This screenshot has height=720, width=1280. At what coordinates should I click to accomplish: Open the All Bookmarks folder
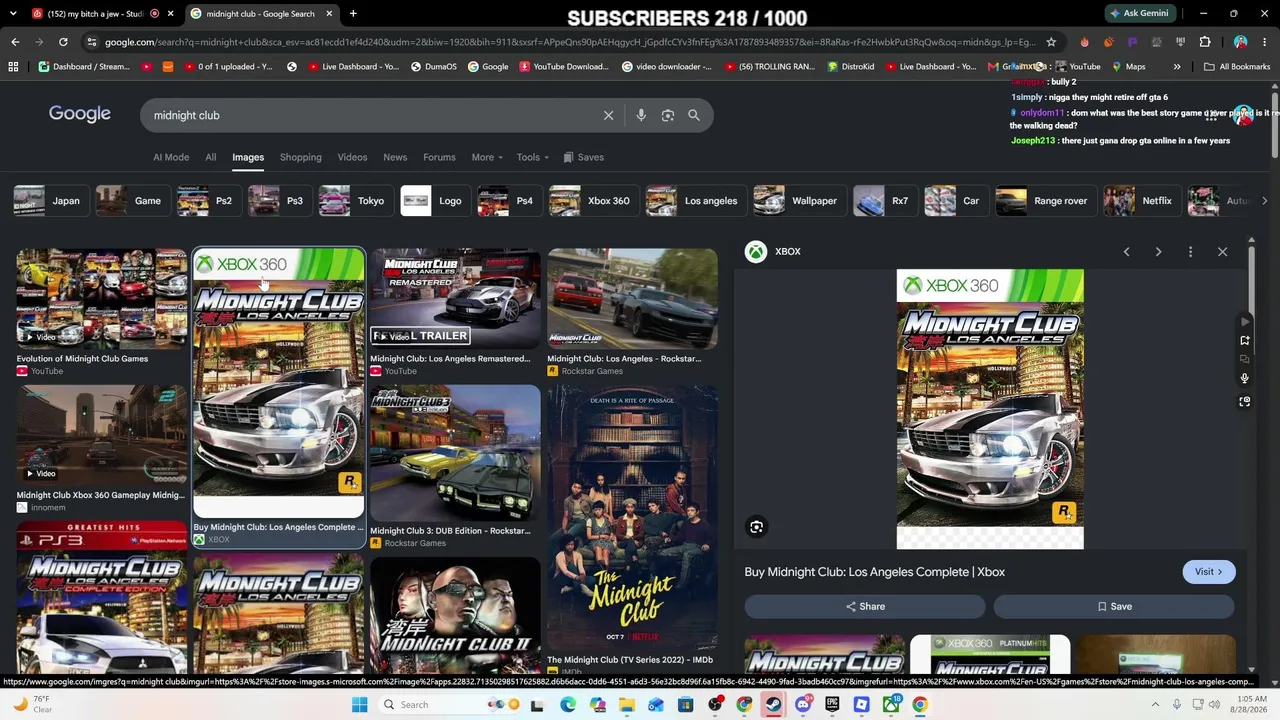pos(1237,67)
